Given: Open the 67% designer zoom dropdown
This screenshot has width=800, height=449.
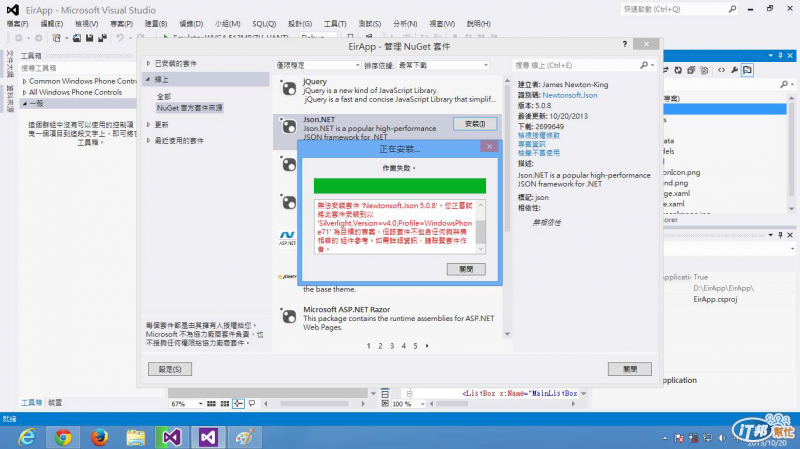Looking at the screenshot, I should [186, 404].
